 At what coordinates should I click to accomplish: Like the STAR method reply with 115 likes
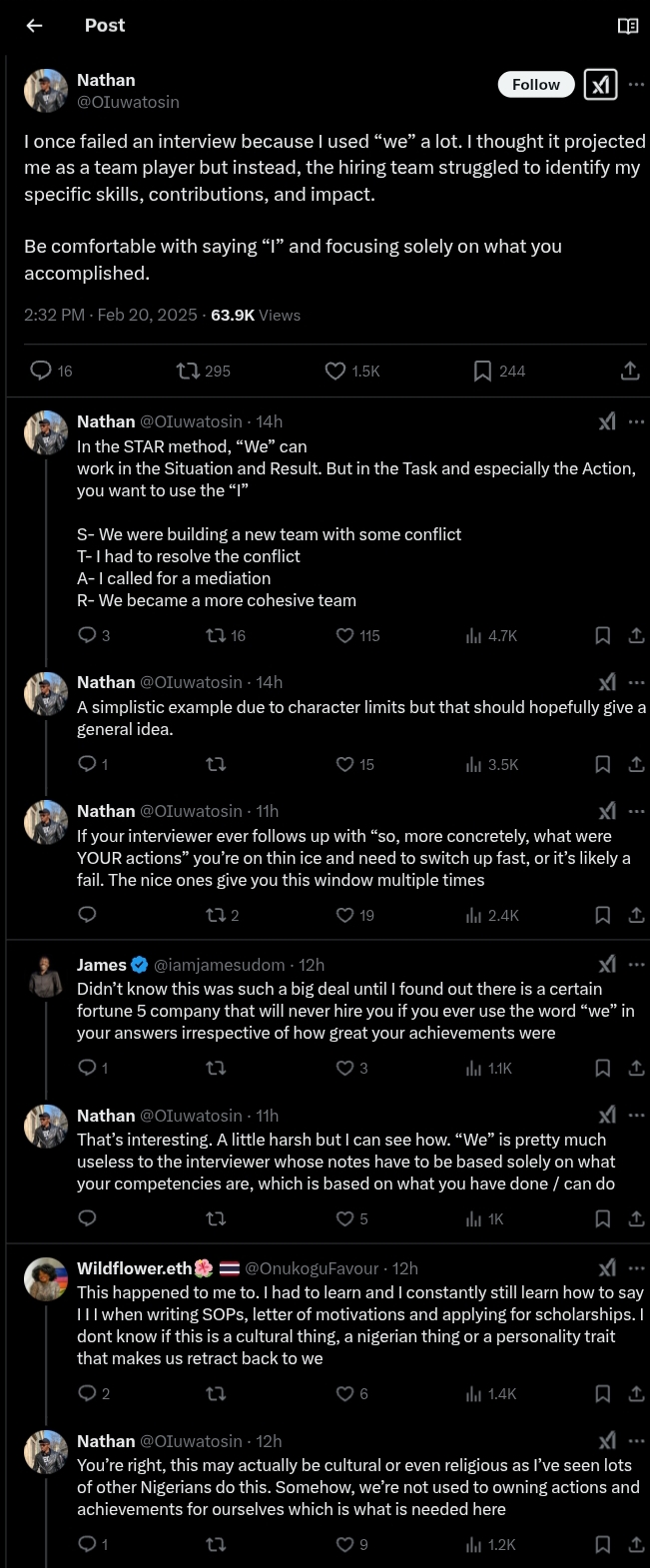(x=345, y=635)
